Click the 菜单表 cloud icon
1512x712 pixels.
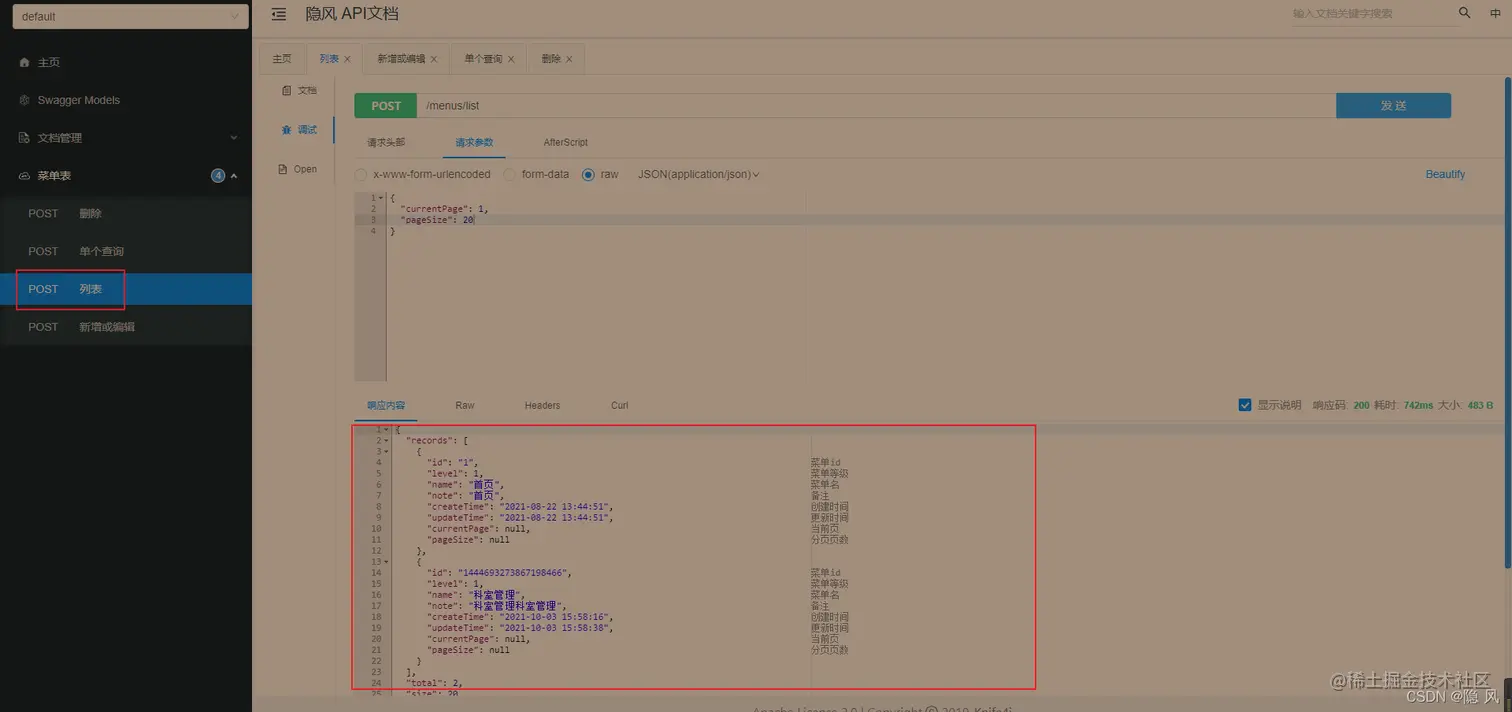tap(24, 176)
